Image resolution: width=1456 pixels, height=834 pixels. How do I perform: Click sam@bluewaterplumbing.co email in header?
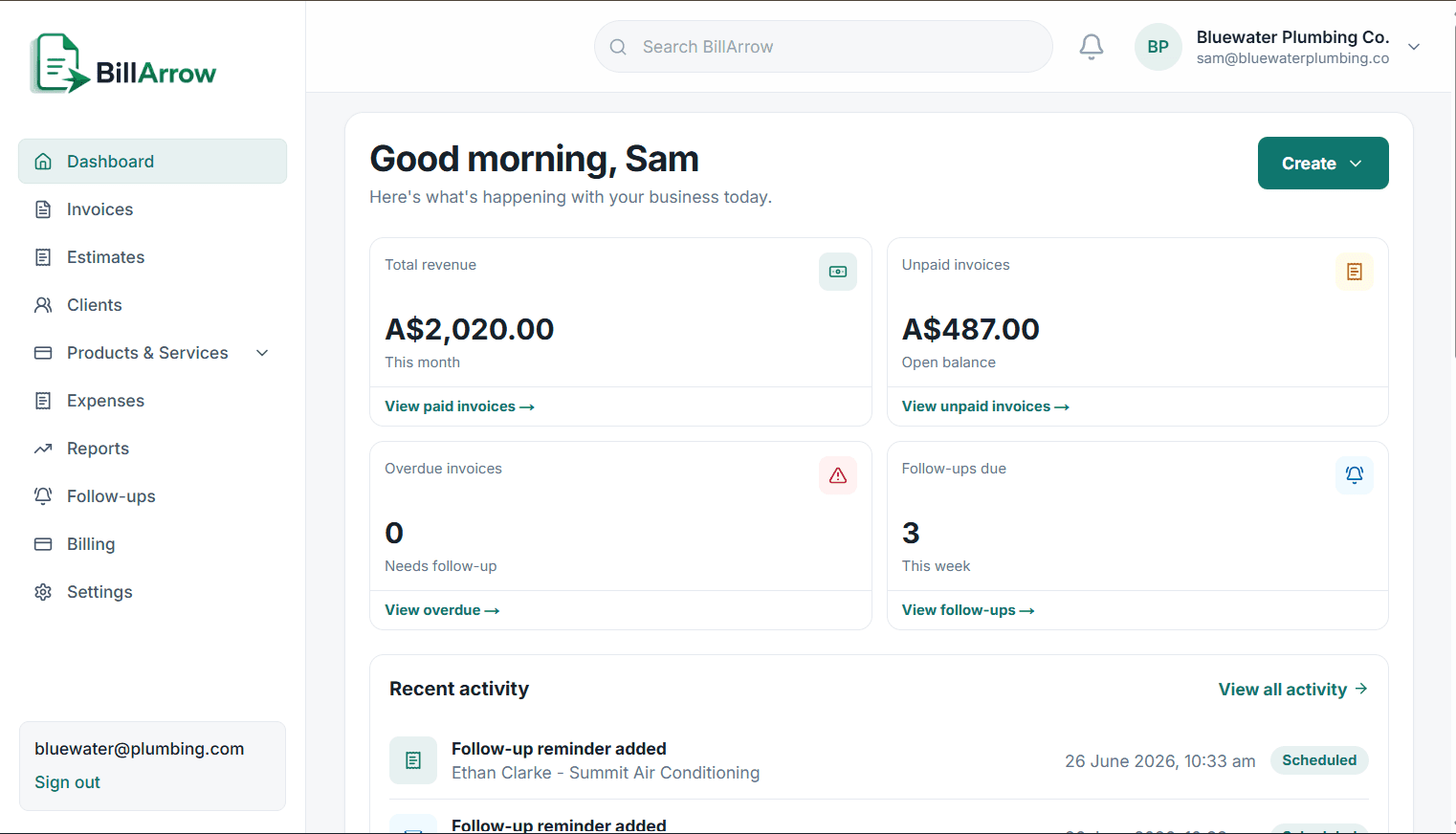(x=1292, y=58)
